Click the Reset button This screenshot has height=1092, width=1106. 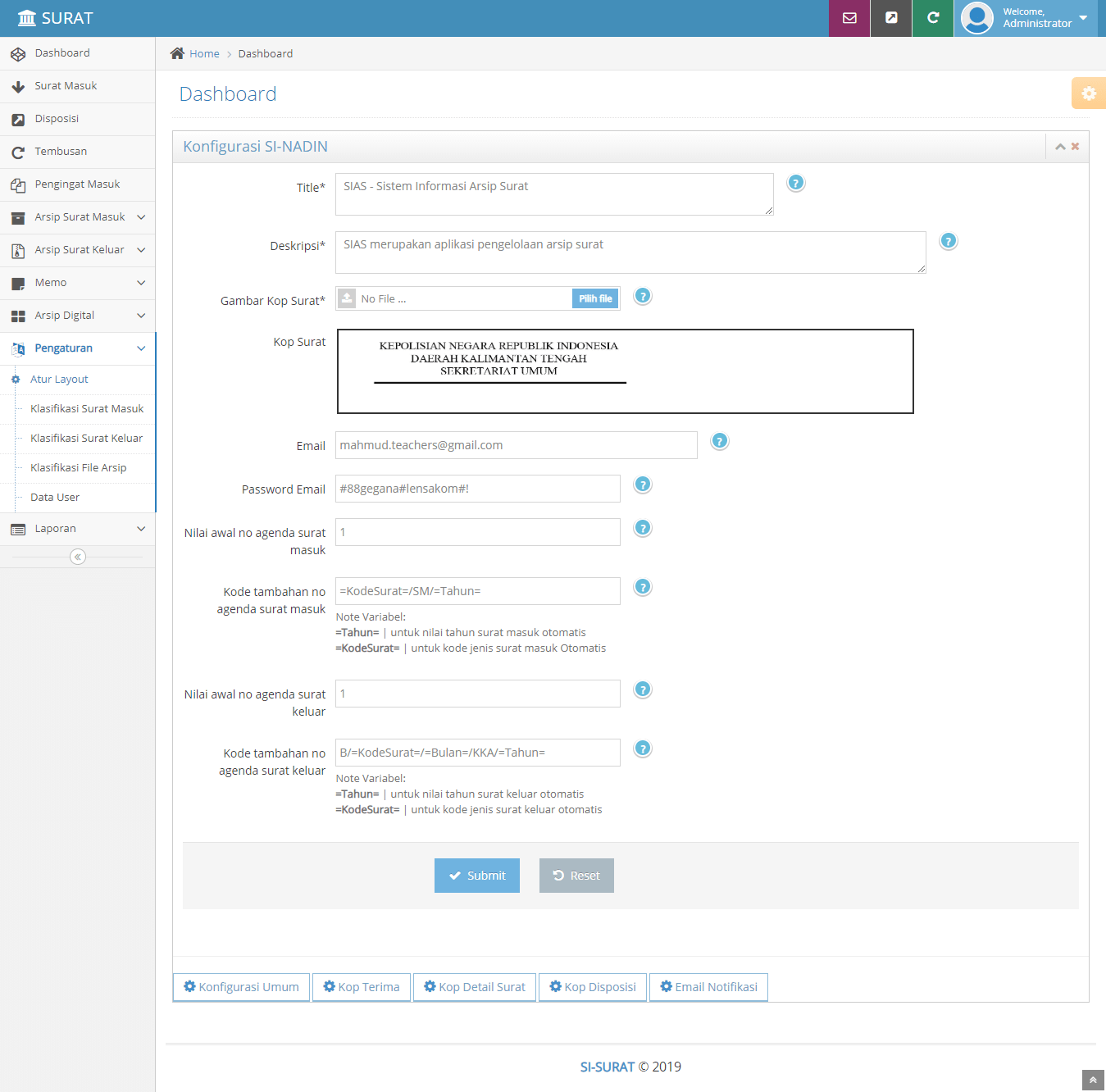coord(576,876)
